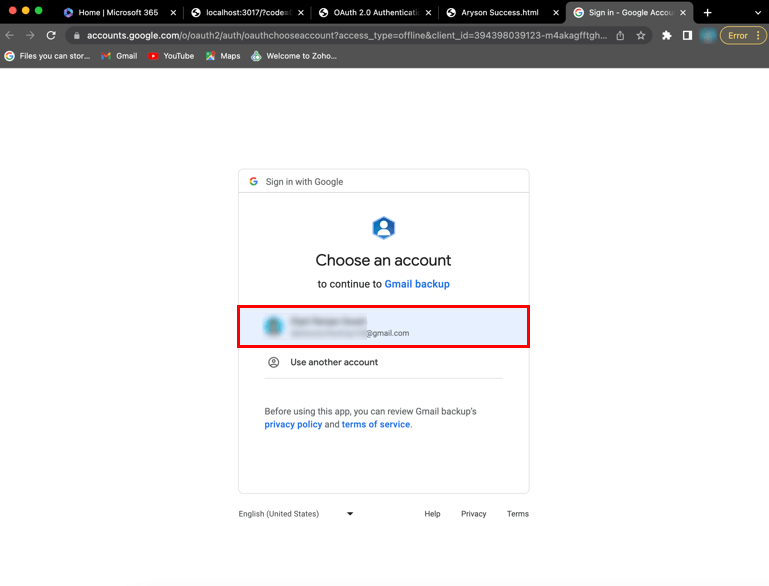Click the green macOS fullscreen button
The height and width of the screenshot is (586, 769).
tap(39, 10)
